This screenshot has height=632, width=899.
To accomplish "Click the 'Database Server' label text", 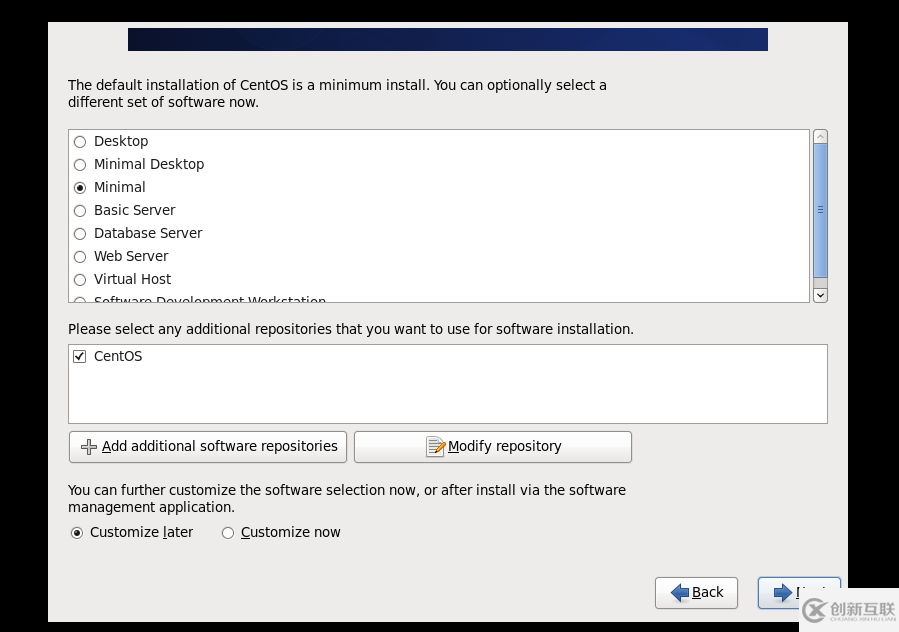I will (148, 233).
